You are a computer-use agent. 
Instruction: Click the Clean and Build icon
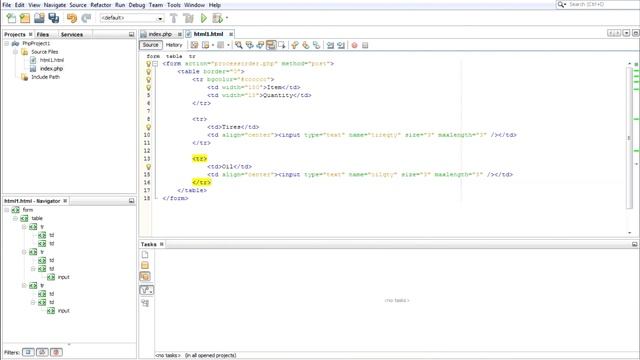click(188, 18)
